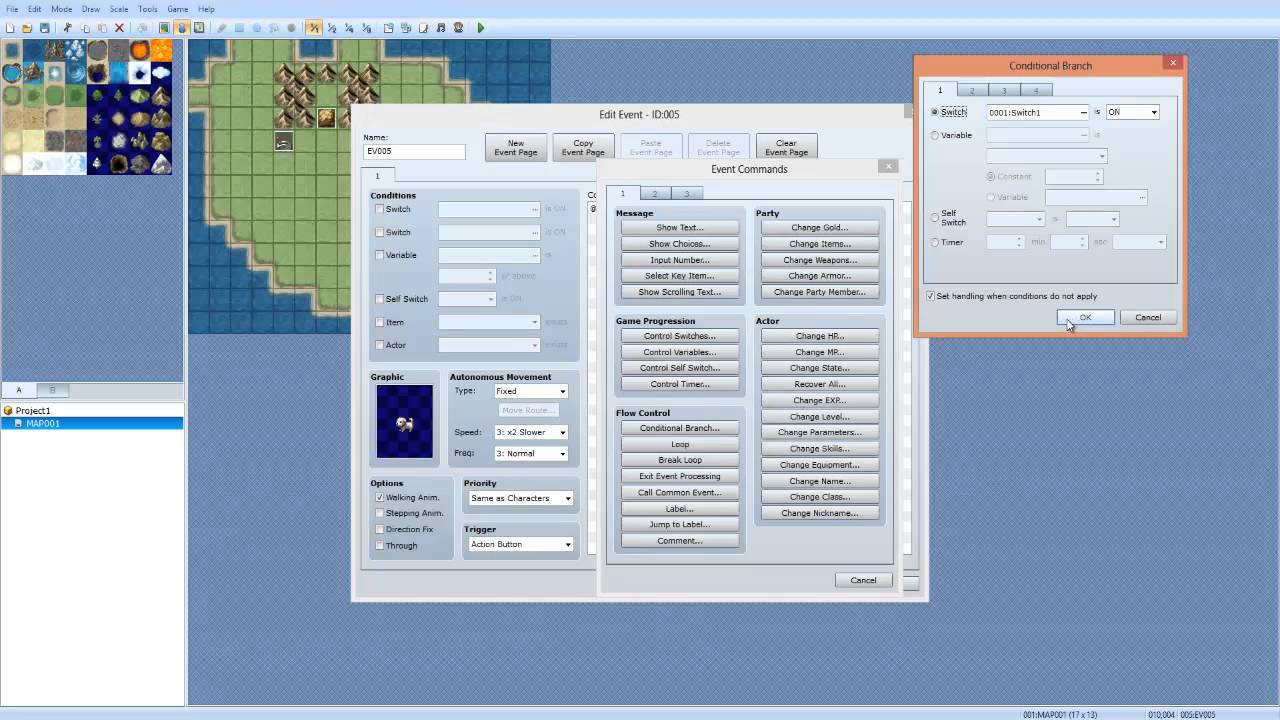The image size is (1280, 720).
Task: Click the Open Project folder icon
Action: click(27, 28)
